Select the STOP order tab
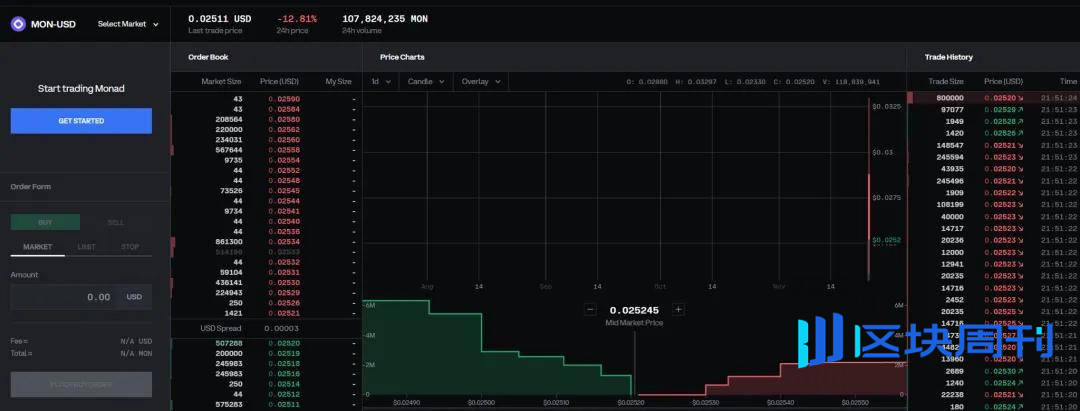The image size is (1080, 411). [130, 246]
